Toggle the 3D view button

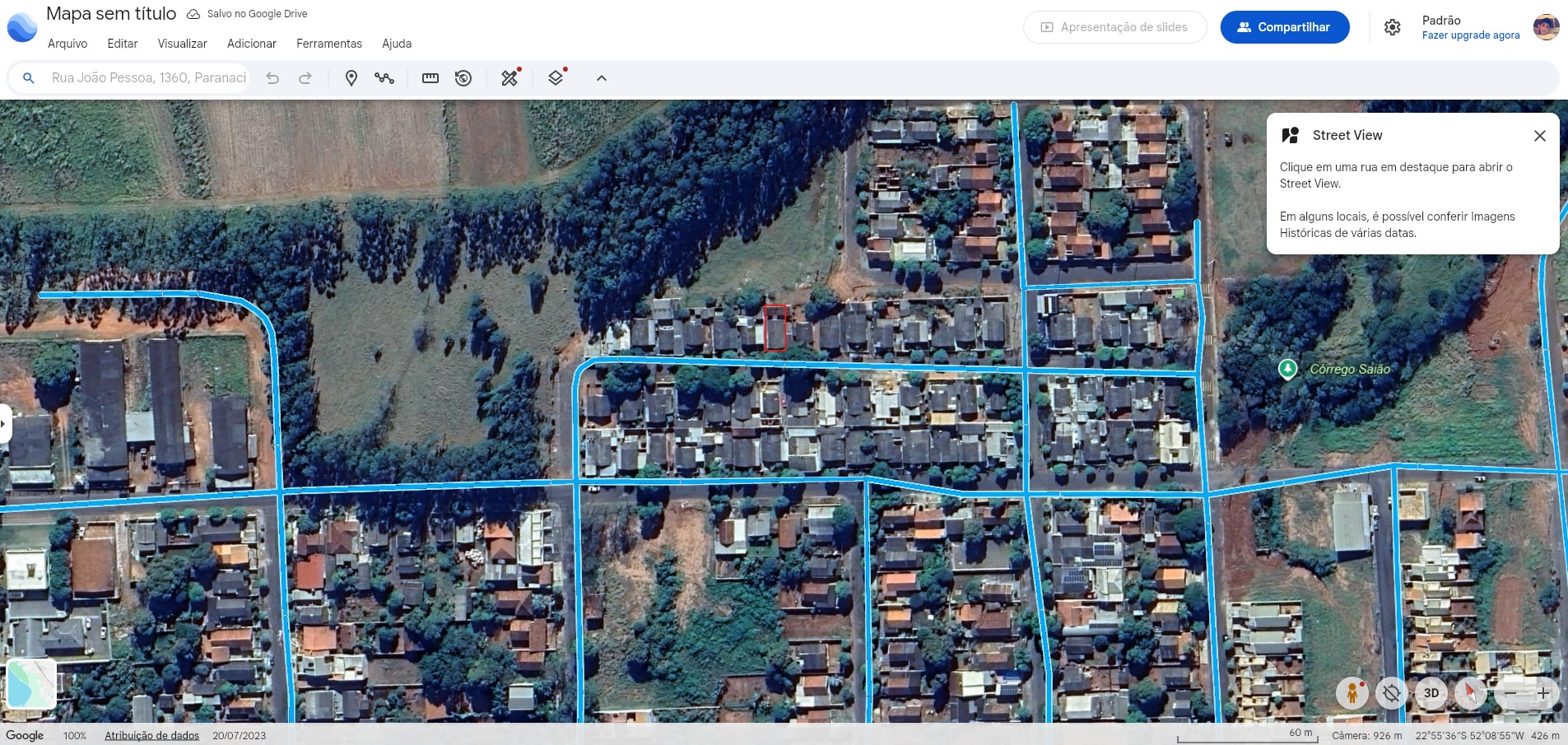1431,693
